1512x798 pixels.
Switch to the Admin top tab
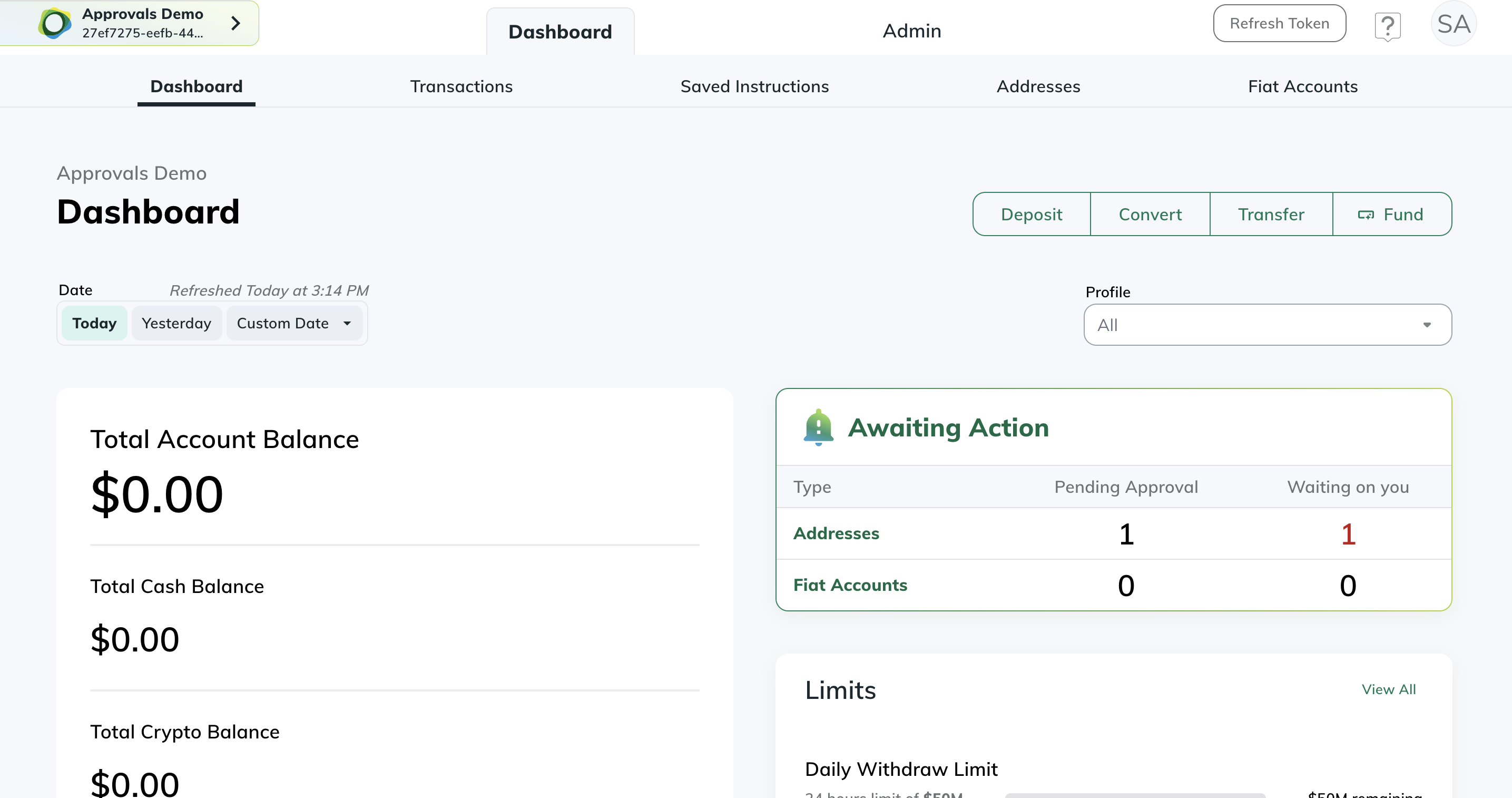pos(911,31)
